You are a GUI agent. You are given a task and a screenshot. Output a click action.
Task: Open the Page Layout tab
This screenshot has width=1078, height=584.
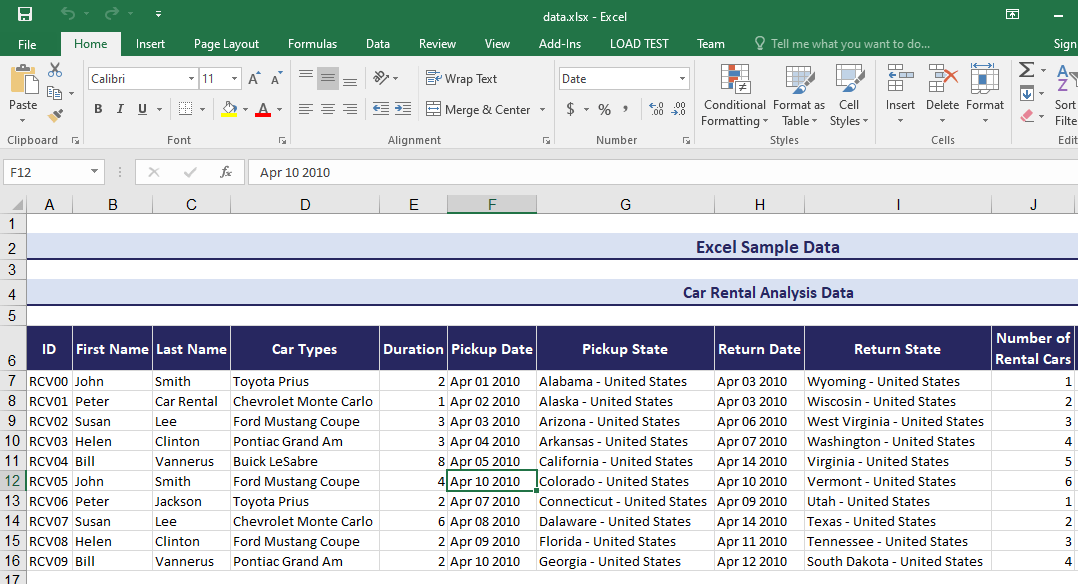click(x=226, y=44)
